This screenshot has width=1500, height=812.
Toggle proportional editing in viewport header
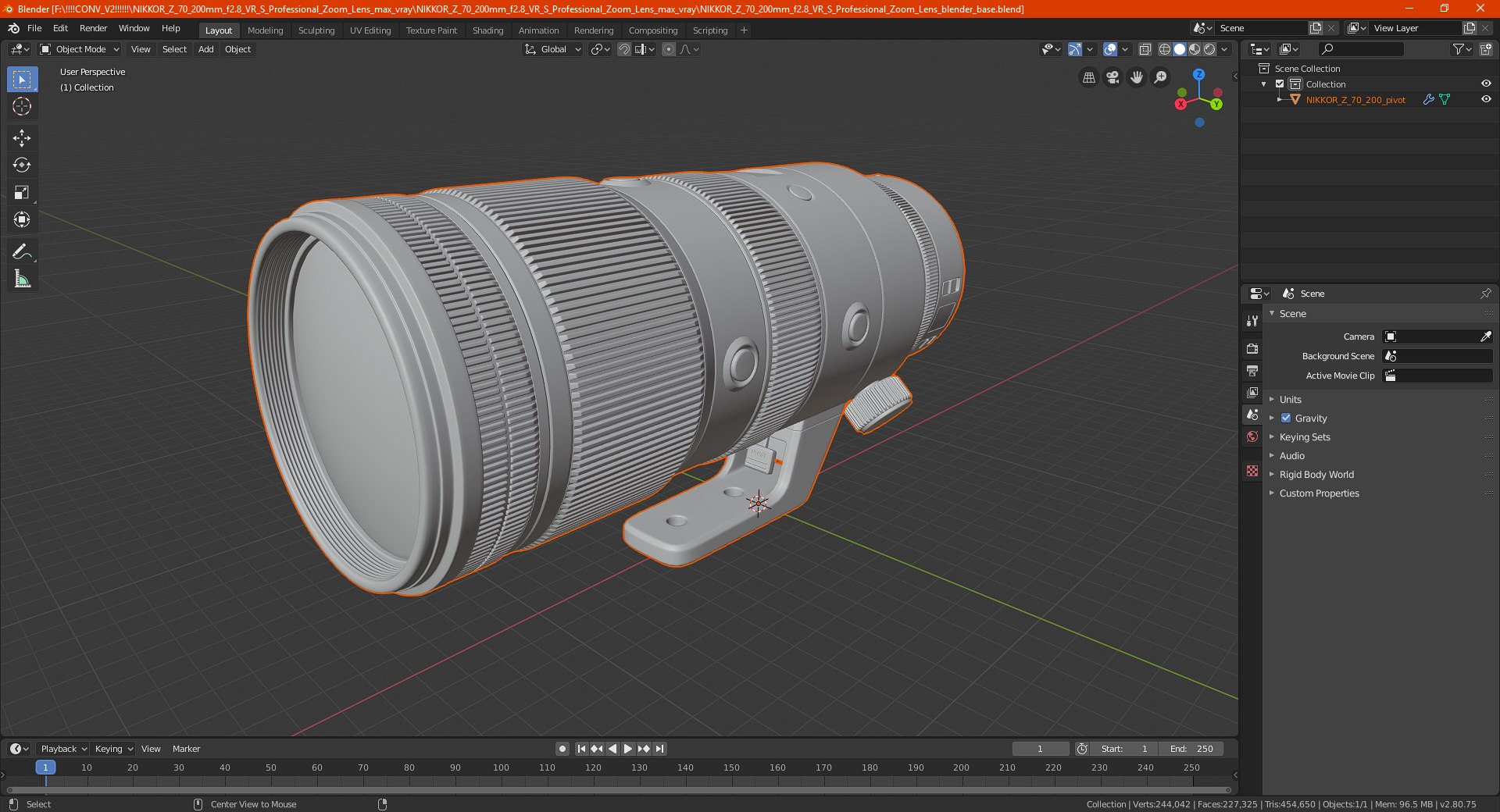click(x=669, y=49)
